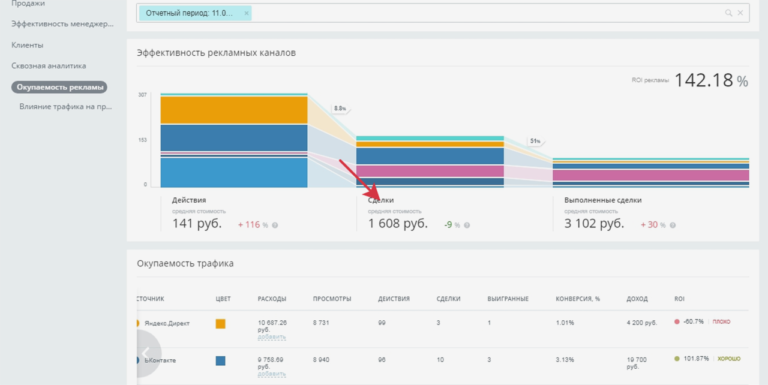Viewport: 768px width, 385px height.
Task: Open Окупаемость рекламы menu item
Action: [x=59, y=87]
